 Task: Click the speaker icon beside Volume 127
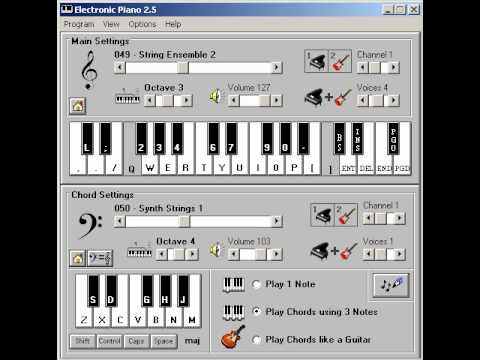216,97
